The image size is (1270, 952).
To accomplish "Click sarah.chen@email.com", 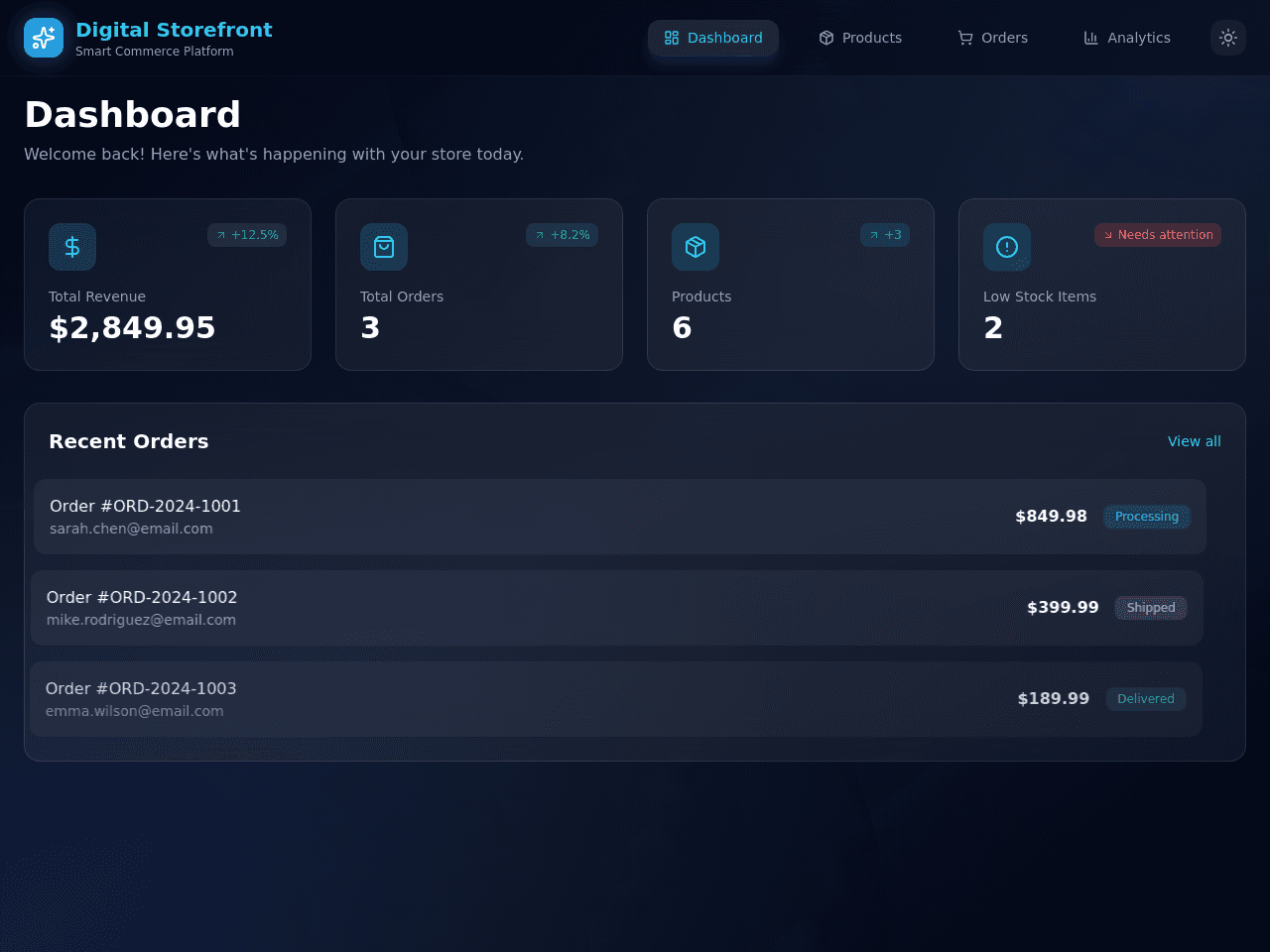I will click(x=131, y=529).
